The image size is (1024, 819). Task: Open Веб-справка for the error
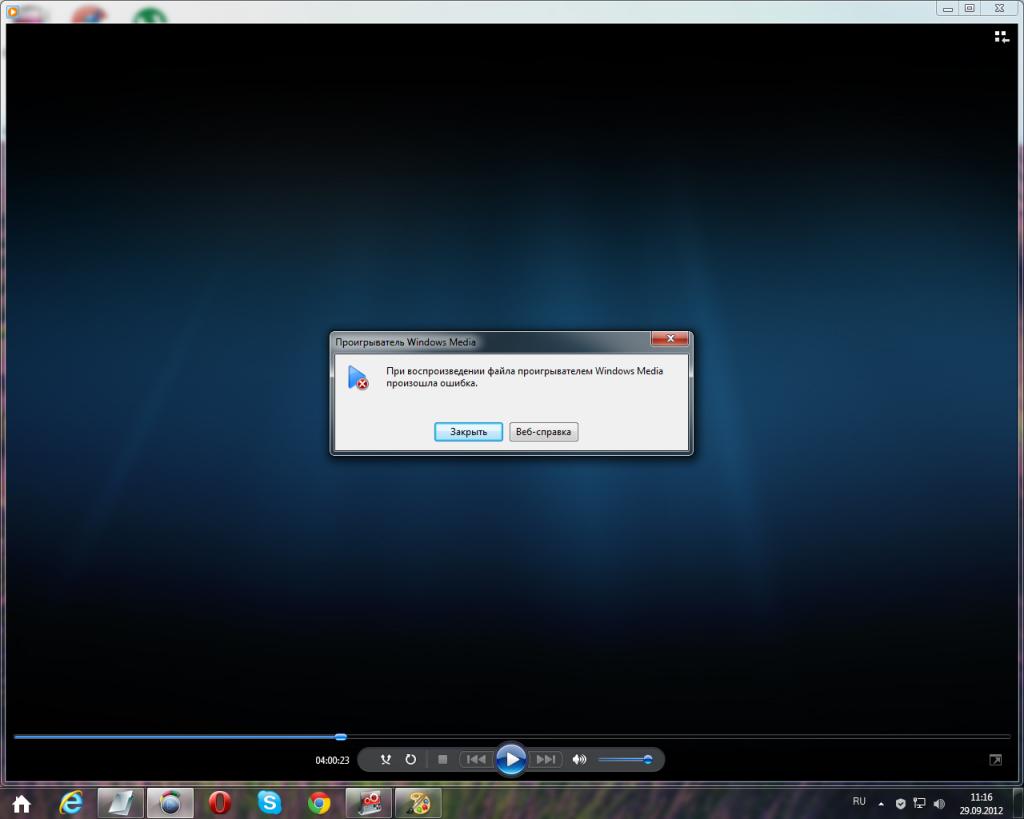tap(543, 432)
